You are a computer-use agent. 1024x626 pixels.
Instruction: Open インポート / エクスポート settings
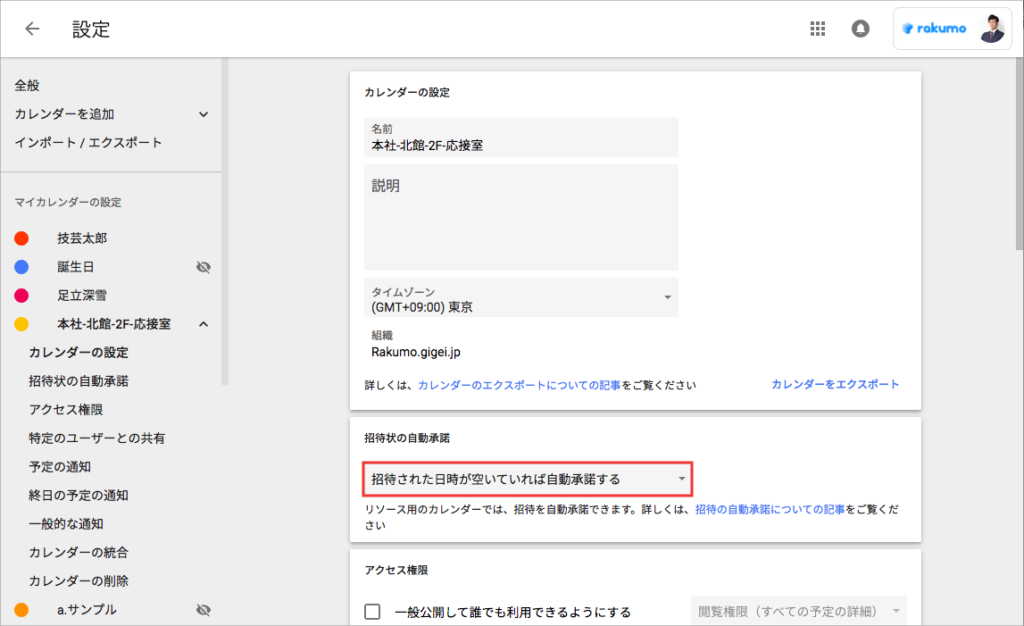click(x=88, y=142)
